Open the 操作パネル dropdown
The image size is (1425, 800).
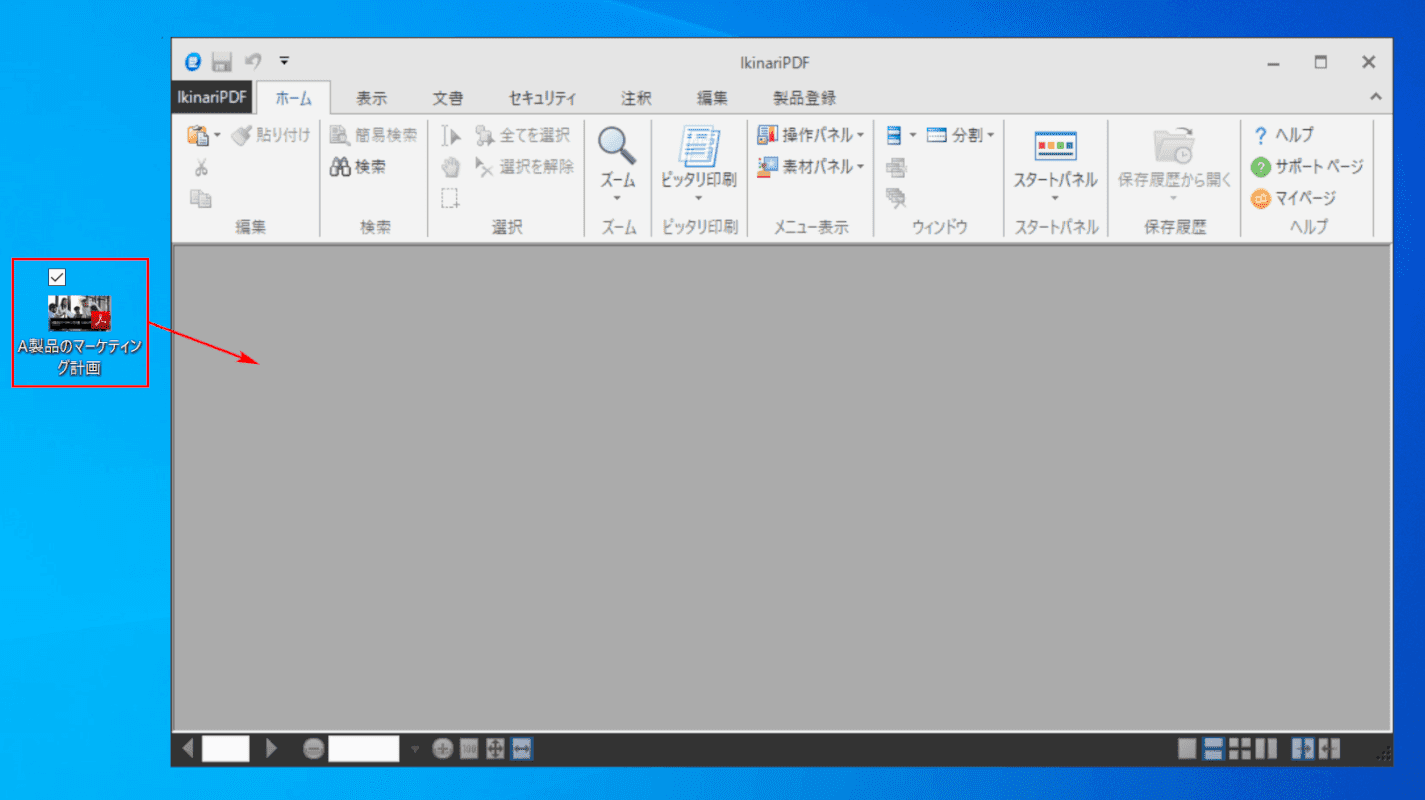(x=811, y=135)
